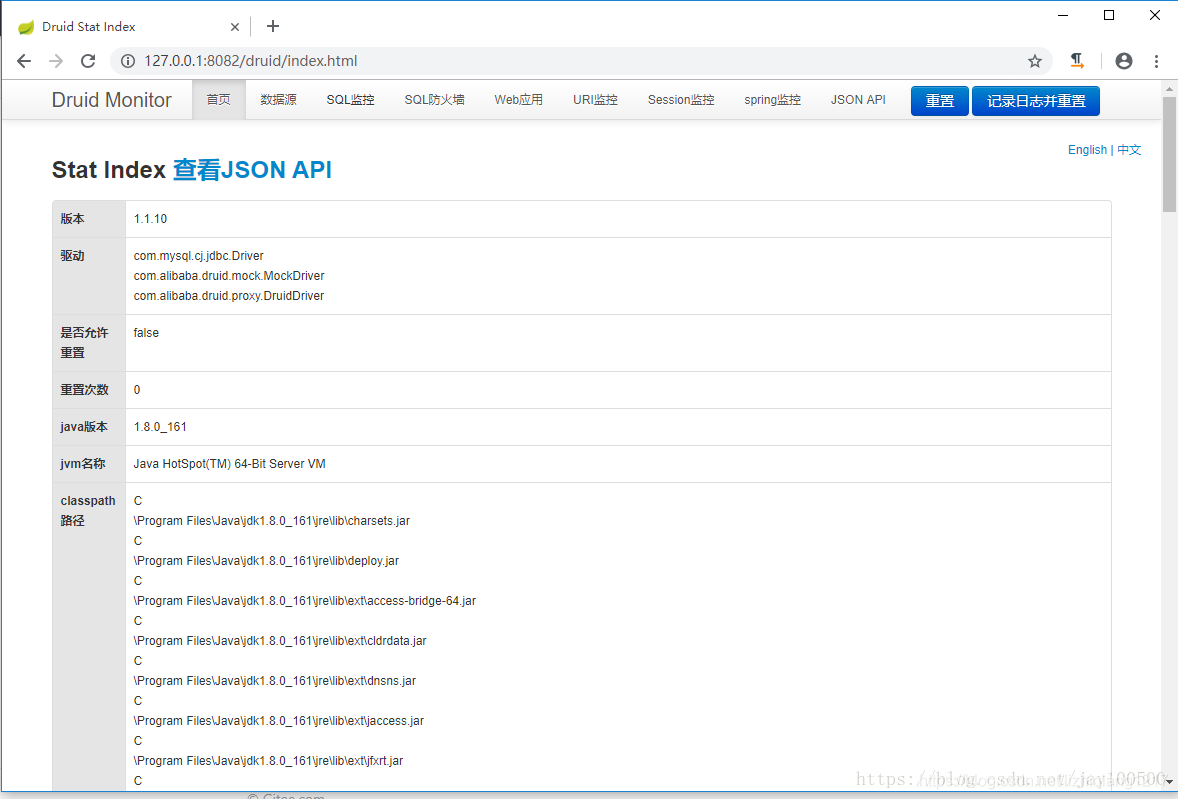
Task: Click the dnsns.jar classpath entry
Action: (275, 680)
